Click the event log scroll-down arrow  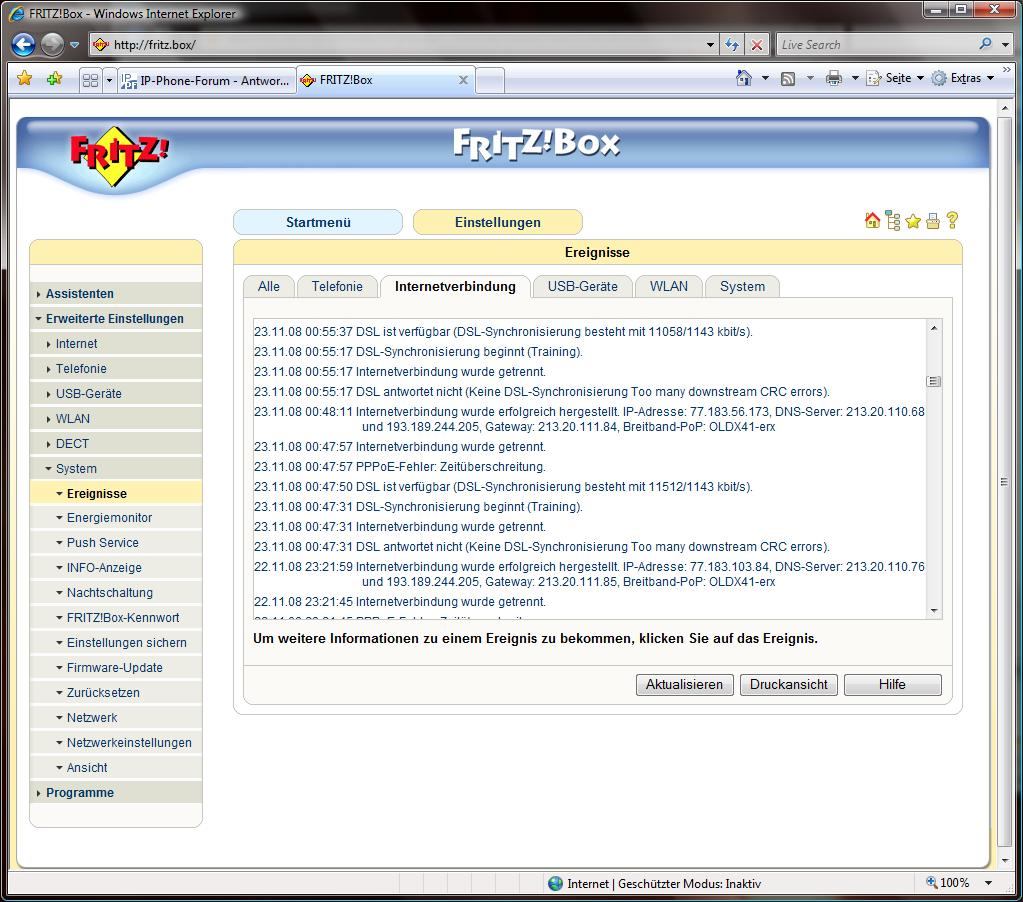(934, 611)
